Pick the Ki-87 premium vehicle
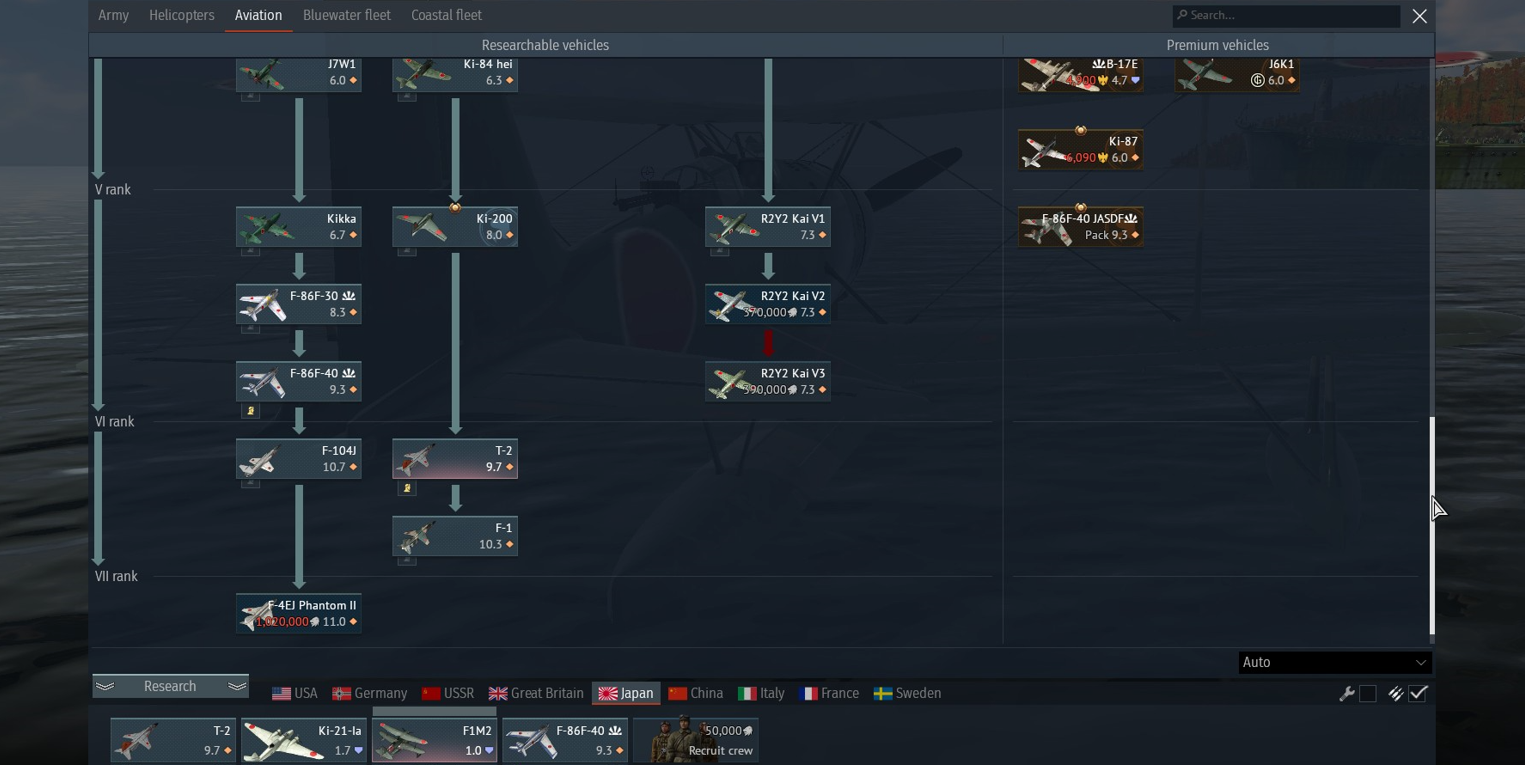 click(1081, 150)
